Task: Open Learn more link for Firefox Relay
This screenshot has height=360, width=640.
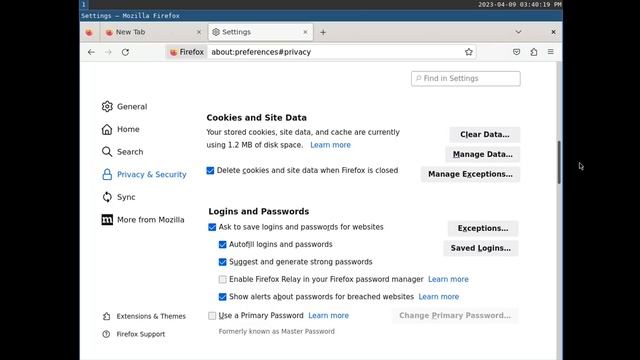Action: [448, 279]
